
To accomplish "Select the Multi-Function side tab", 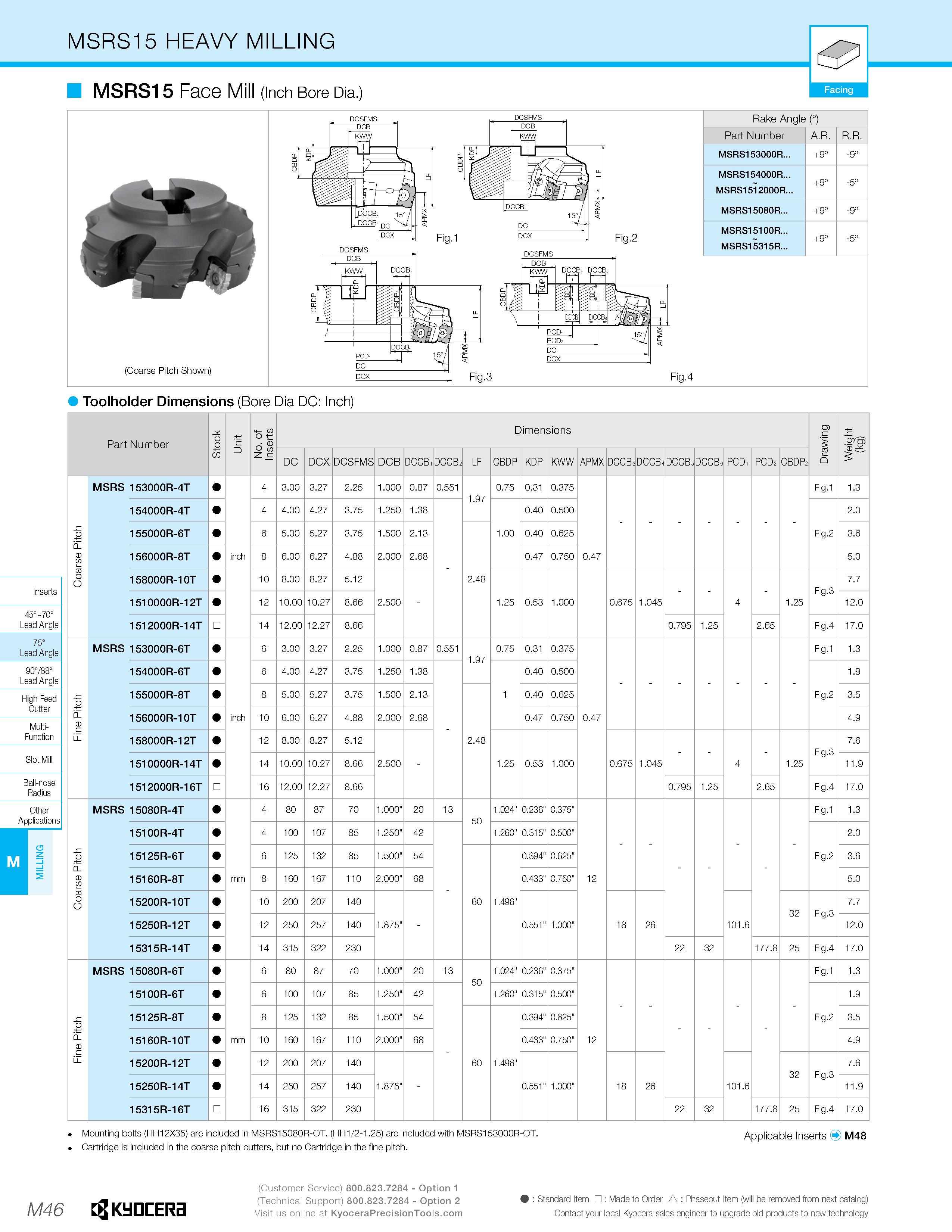I will click(x=31, y=731).
